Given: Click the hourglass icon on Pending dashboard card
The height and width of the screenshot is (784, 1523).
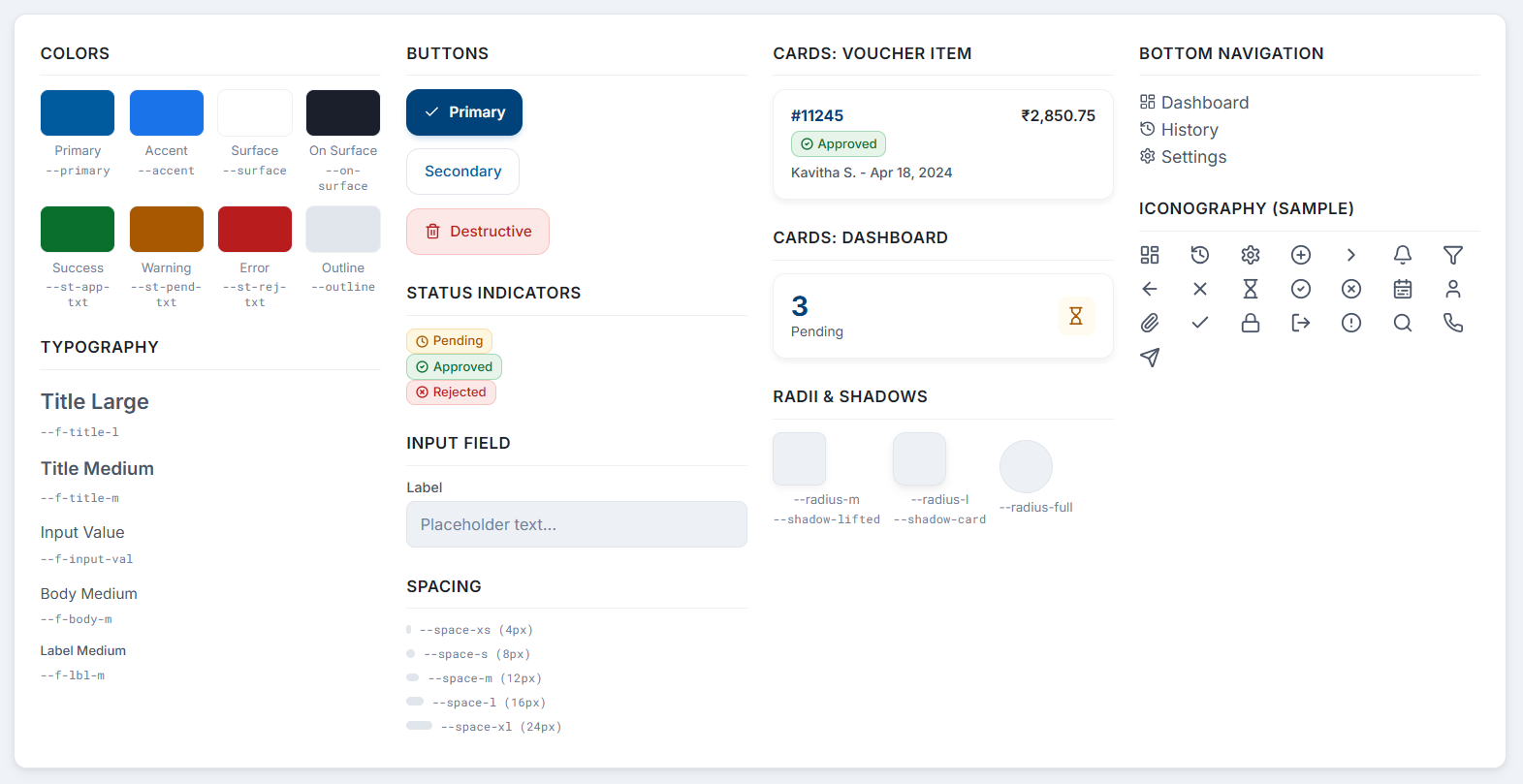Looking at the screenshot, I should (x=1075, y=316).
